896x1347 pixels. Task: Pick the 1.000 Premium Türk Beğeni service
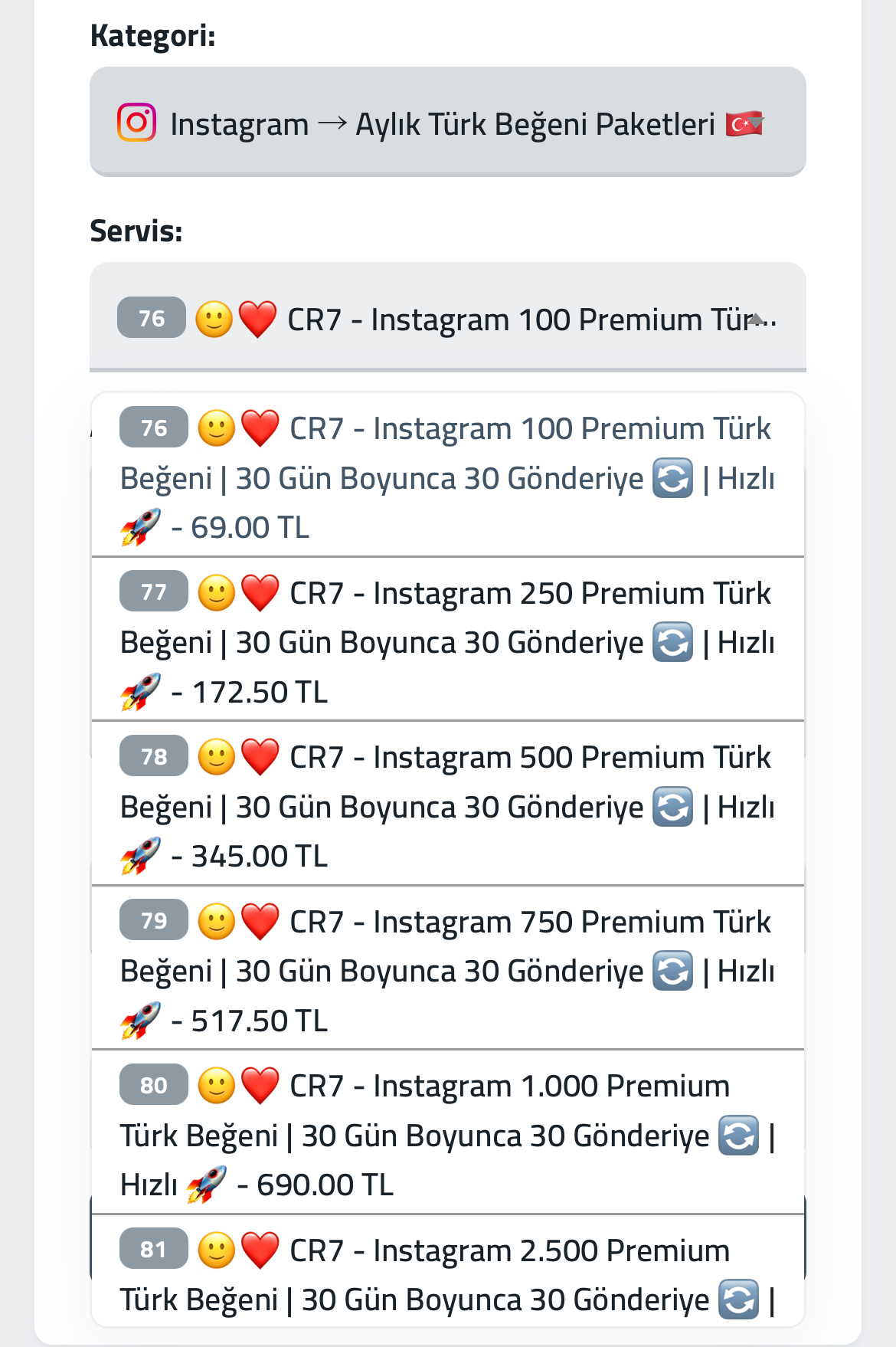[448, 1132]
